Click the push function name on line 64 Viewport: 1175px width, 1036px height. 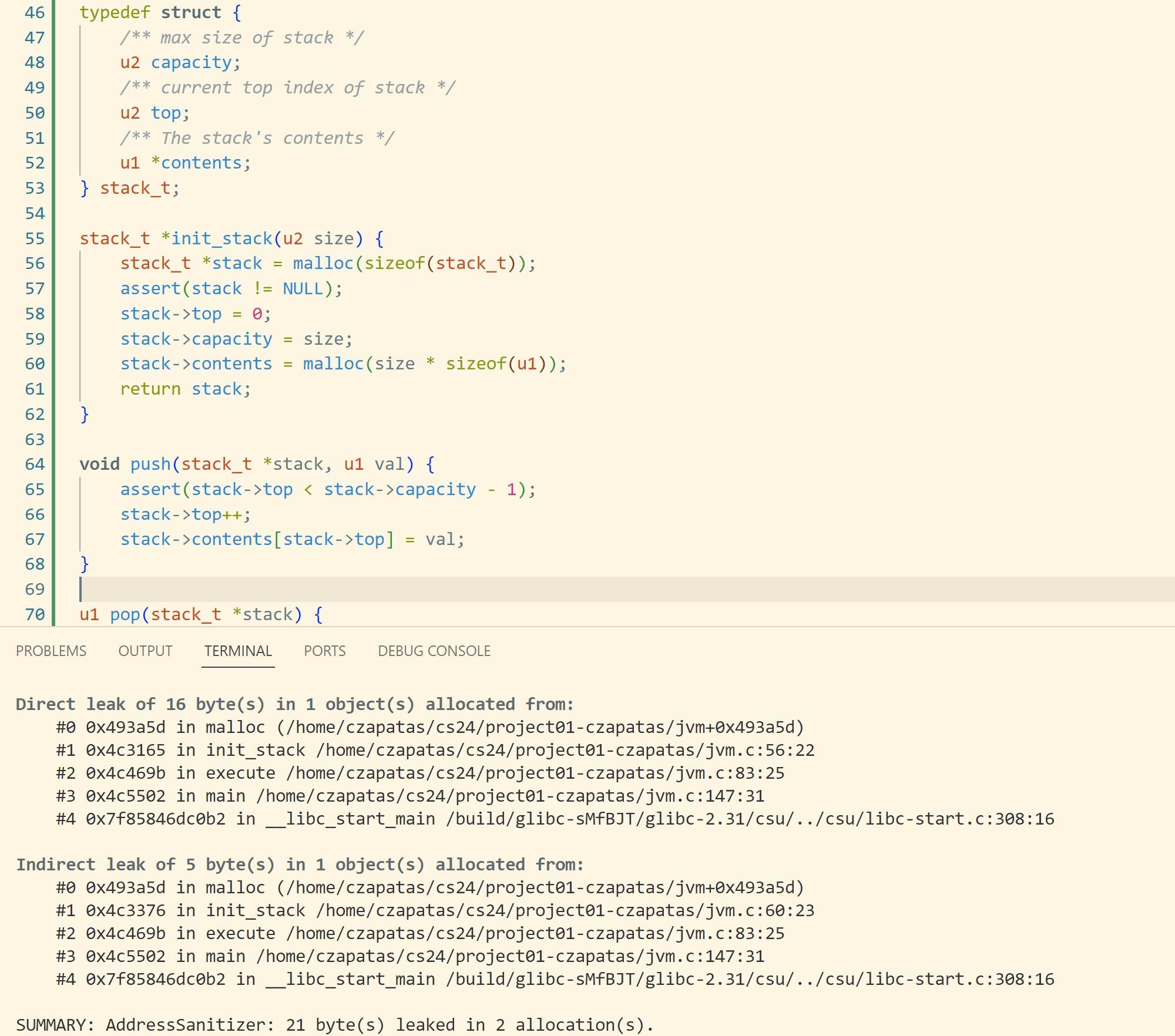pos(150,464)
